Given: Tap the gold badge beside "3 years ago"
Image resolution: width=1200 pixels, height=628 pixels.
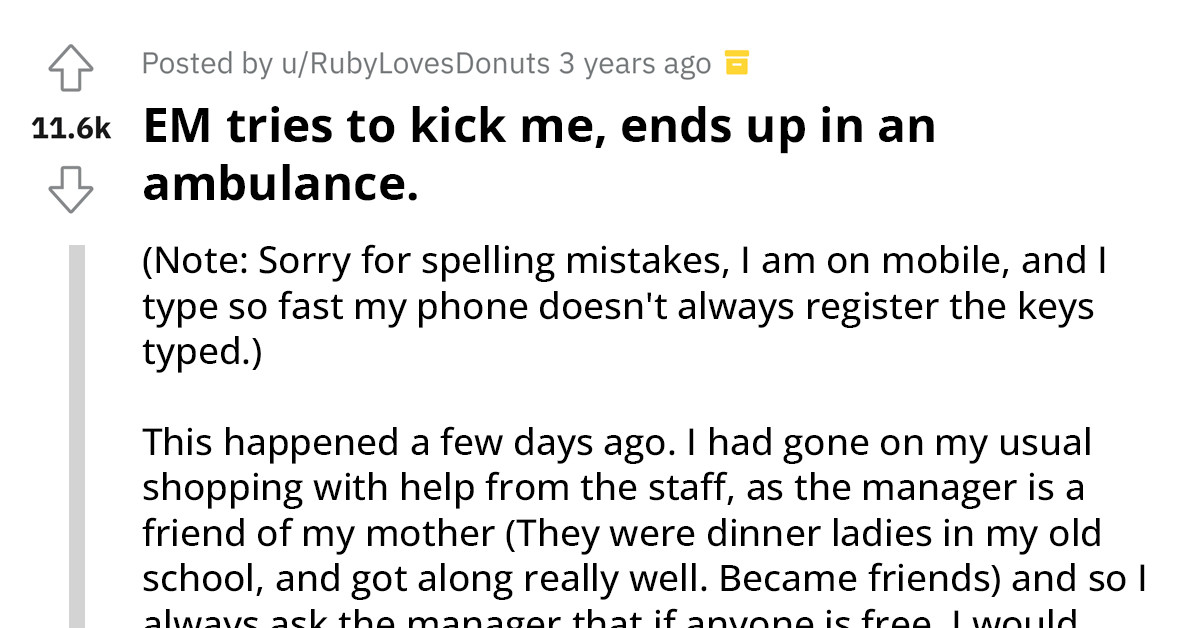Looking at the screenshot, I should [737, 62].
